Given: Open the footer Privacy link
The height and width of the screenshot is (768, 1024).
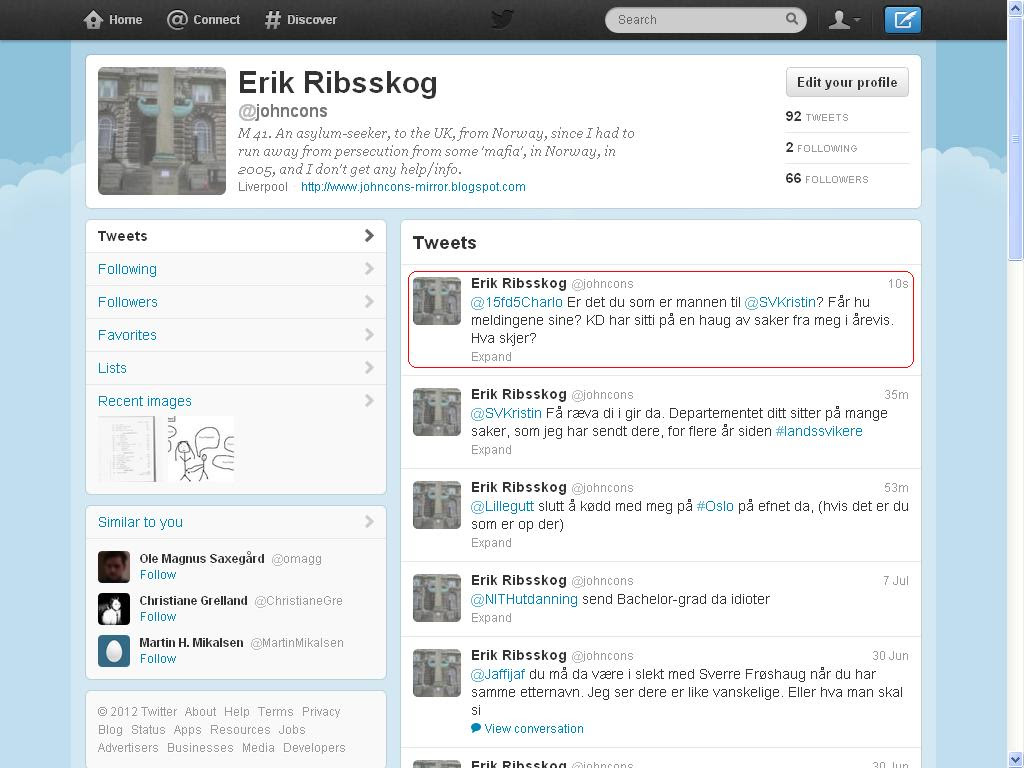Looking at the screenshot, I should coord(321,711).
